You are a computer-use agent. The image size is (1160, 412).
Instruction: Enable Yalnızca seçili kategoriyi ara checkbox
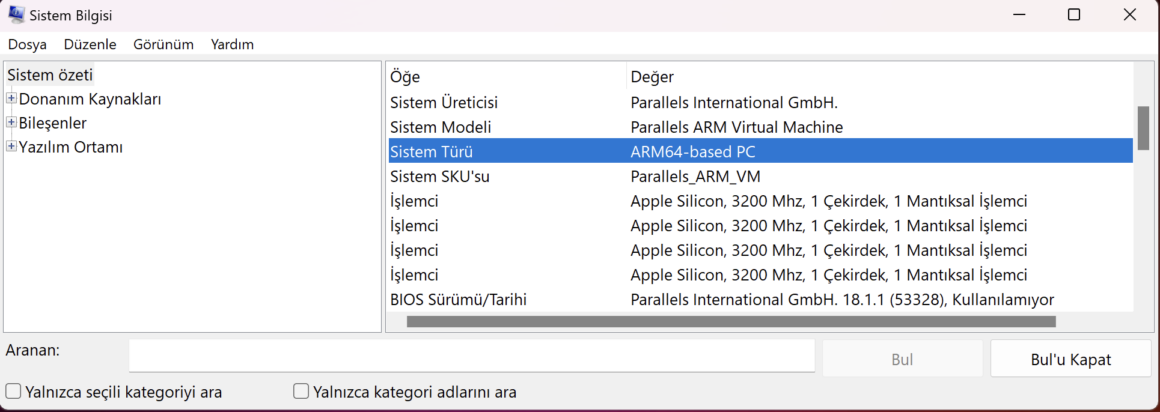tap(13, 391)
